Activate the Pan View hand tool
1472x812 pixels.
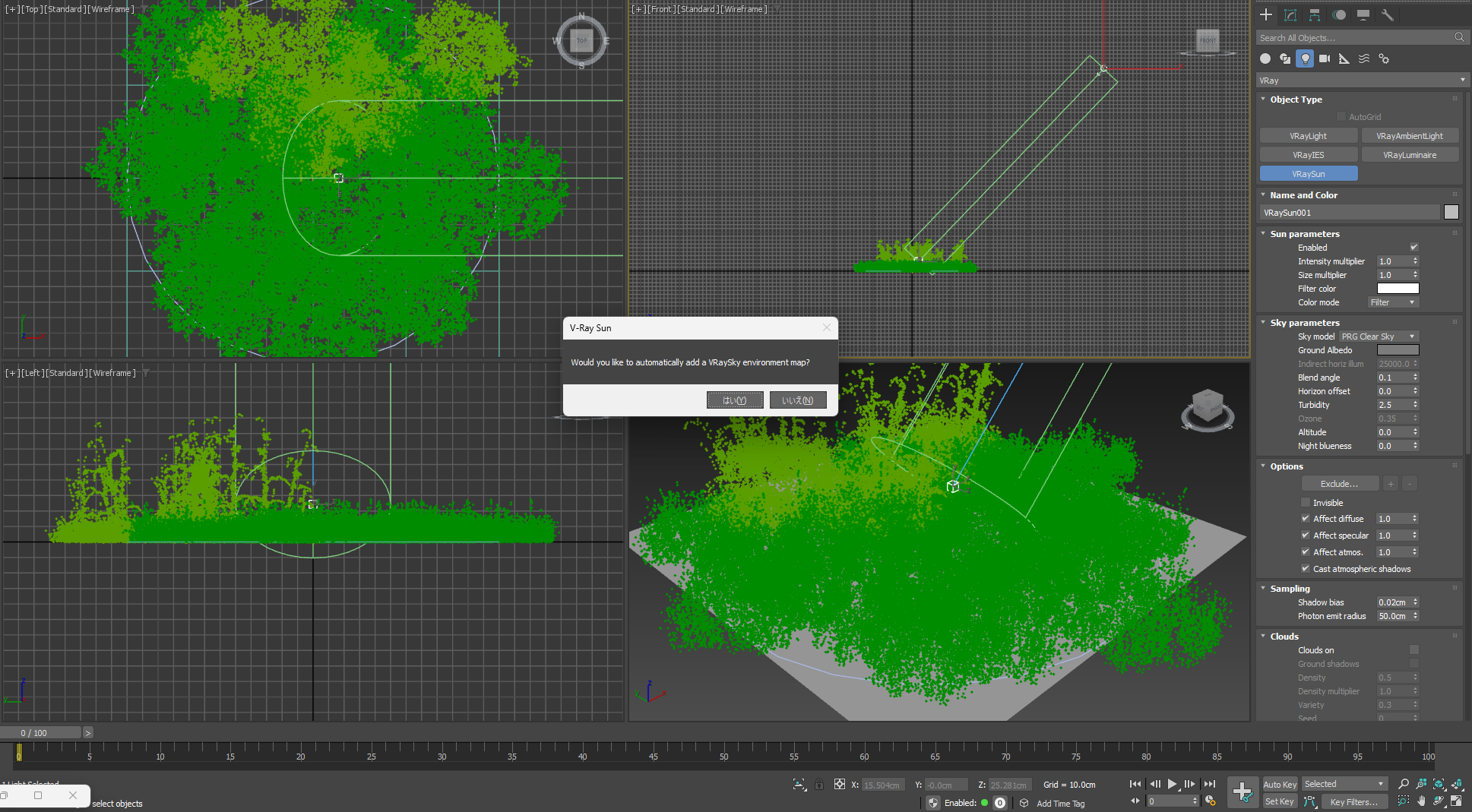point(1421,801)
